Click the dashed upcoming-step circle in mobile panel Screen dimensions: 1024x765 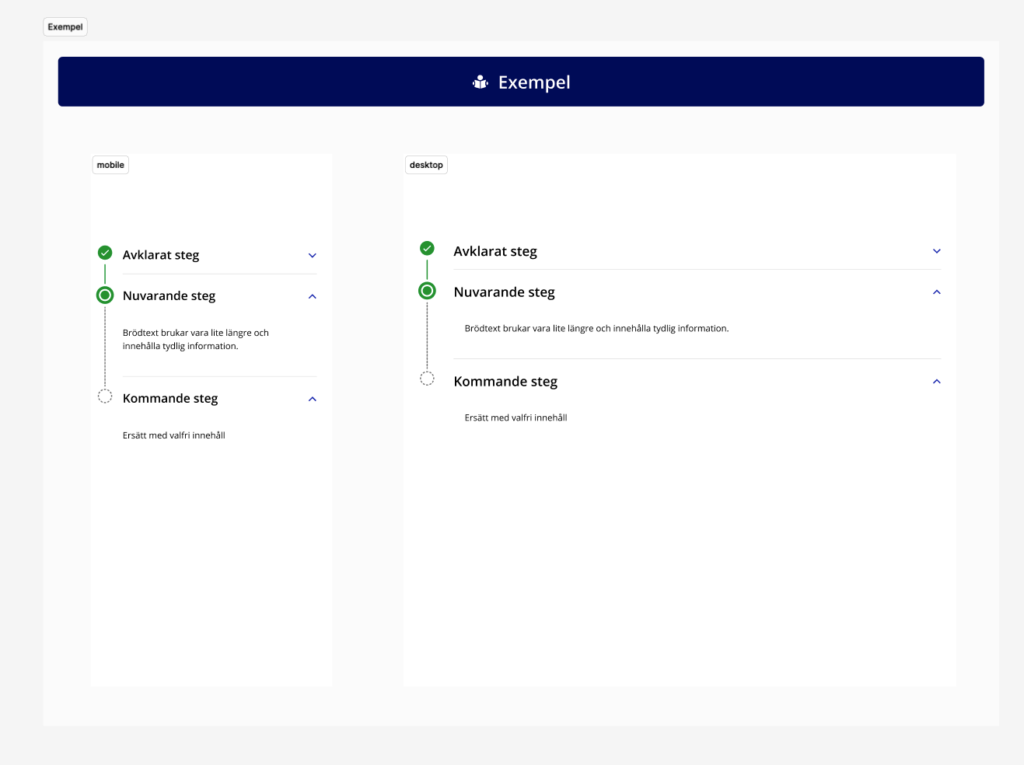coord(104,397)
